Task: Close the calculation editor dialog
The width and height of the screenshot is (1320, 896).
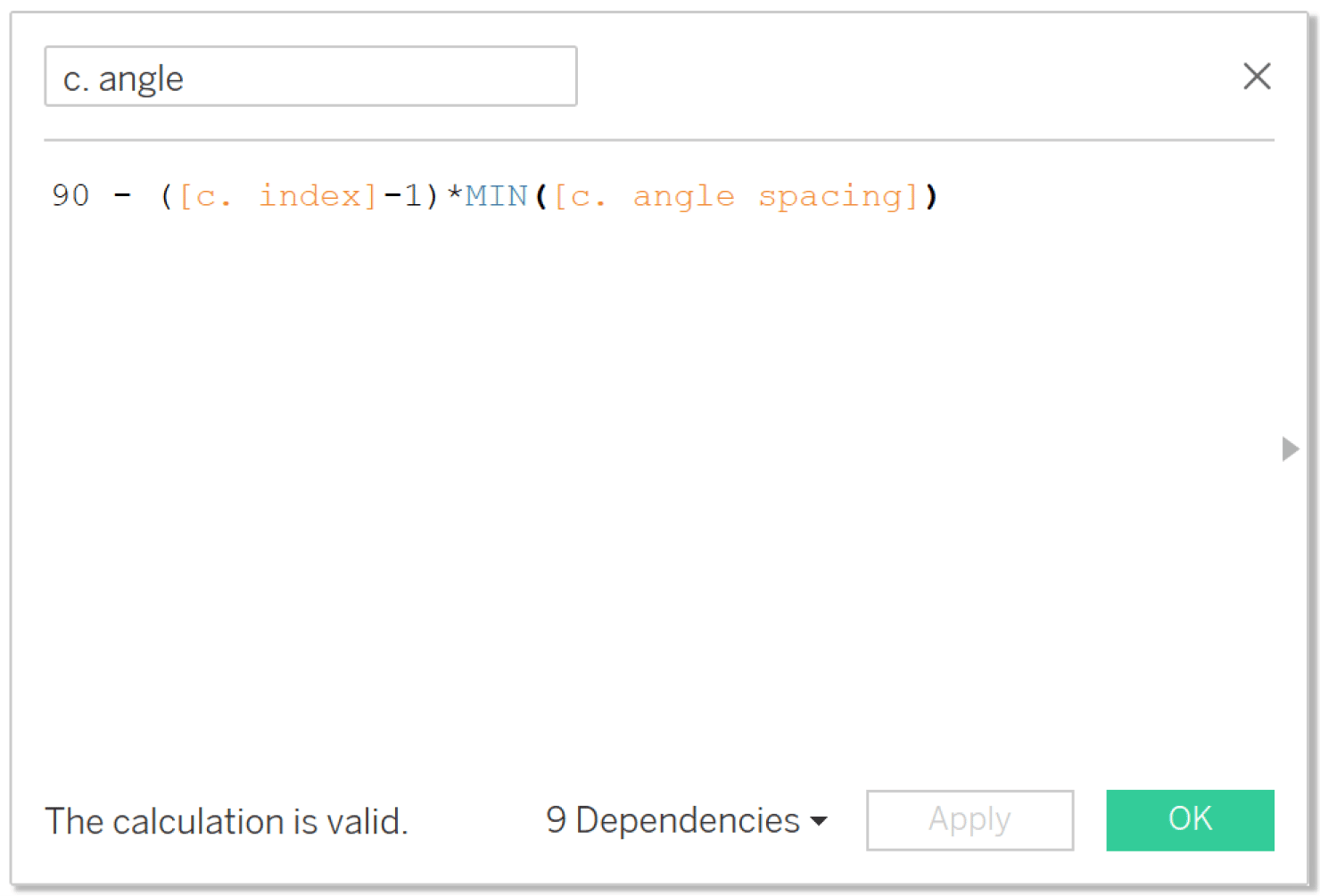Action: [x=1257, y=77]
